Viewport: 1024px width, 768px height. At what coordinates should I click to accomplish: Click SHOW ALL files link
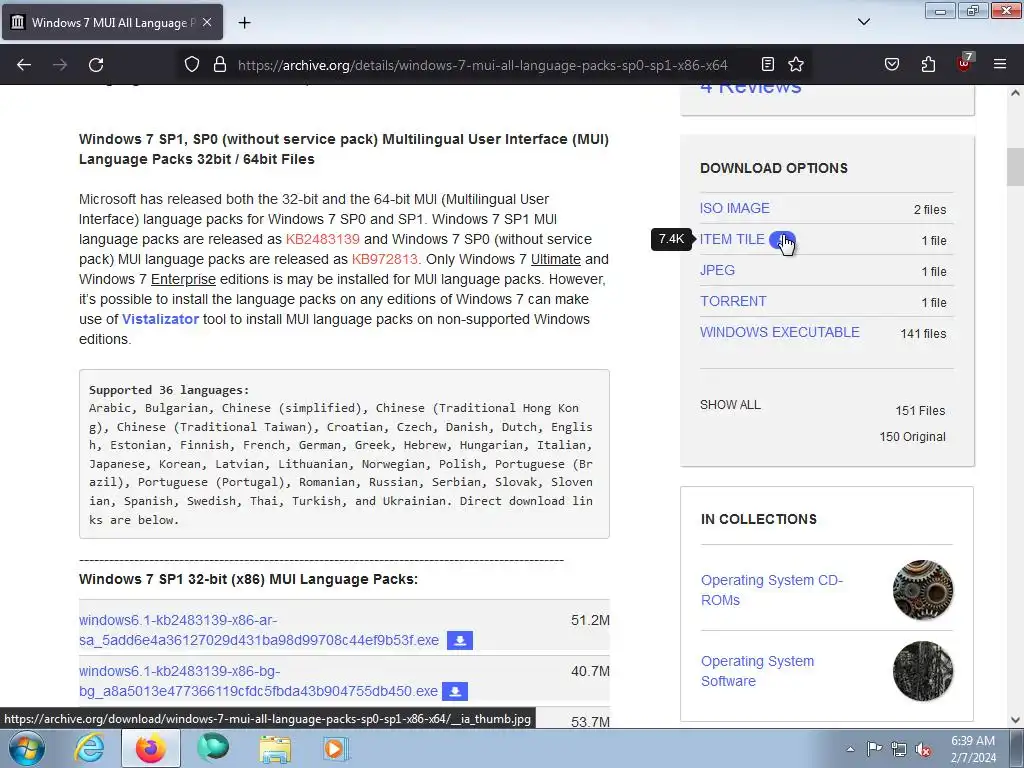(730, 405)
